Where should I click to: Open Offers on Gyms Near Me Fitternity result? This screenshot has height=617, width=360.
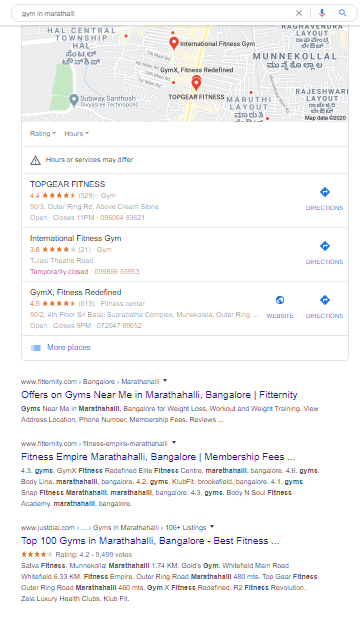(x=159, y=395)
